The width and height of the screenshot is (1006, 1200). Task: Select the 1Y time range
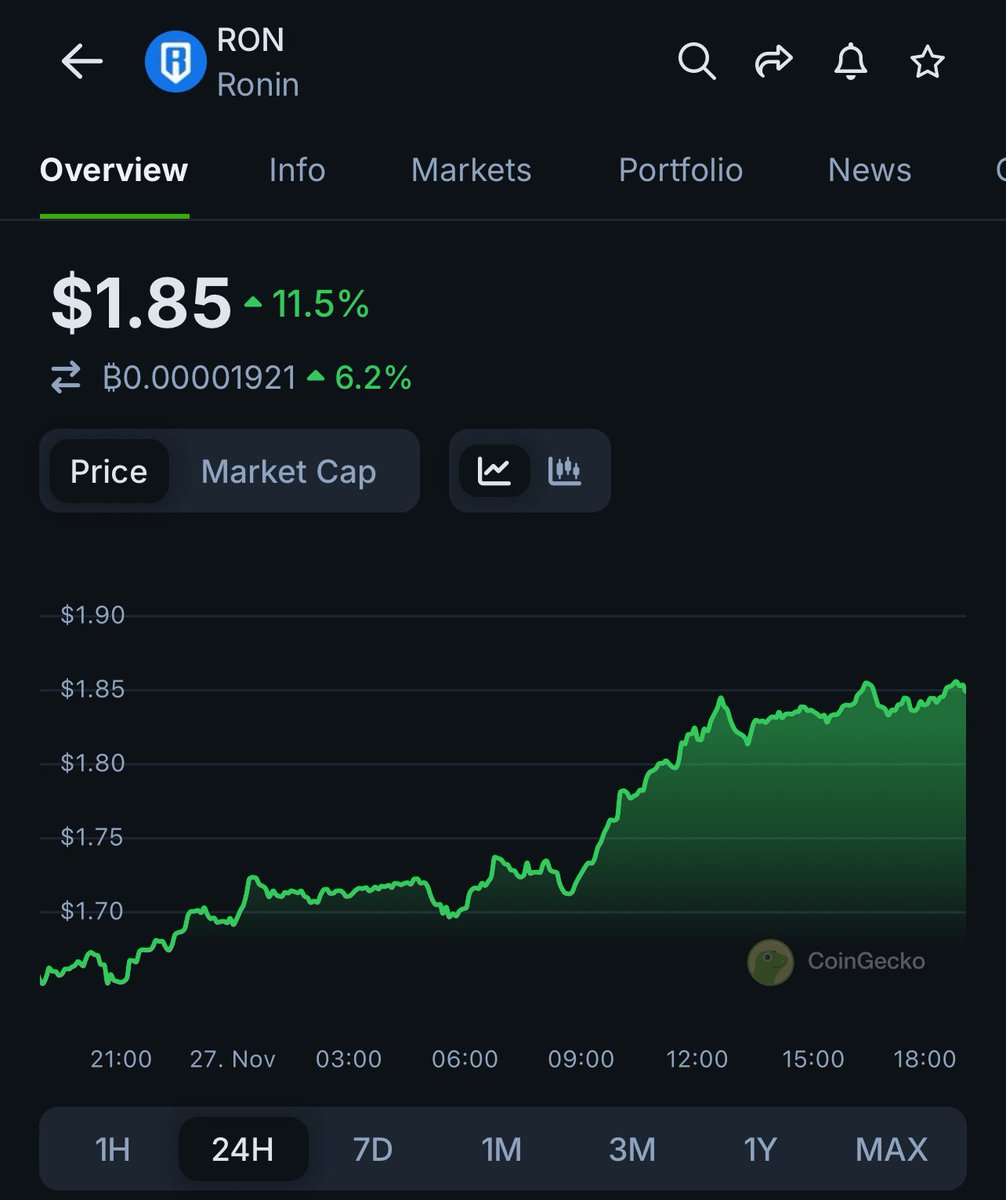pyautogui.click(x=761, y=1149)
